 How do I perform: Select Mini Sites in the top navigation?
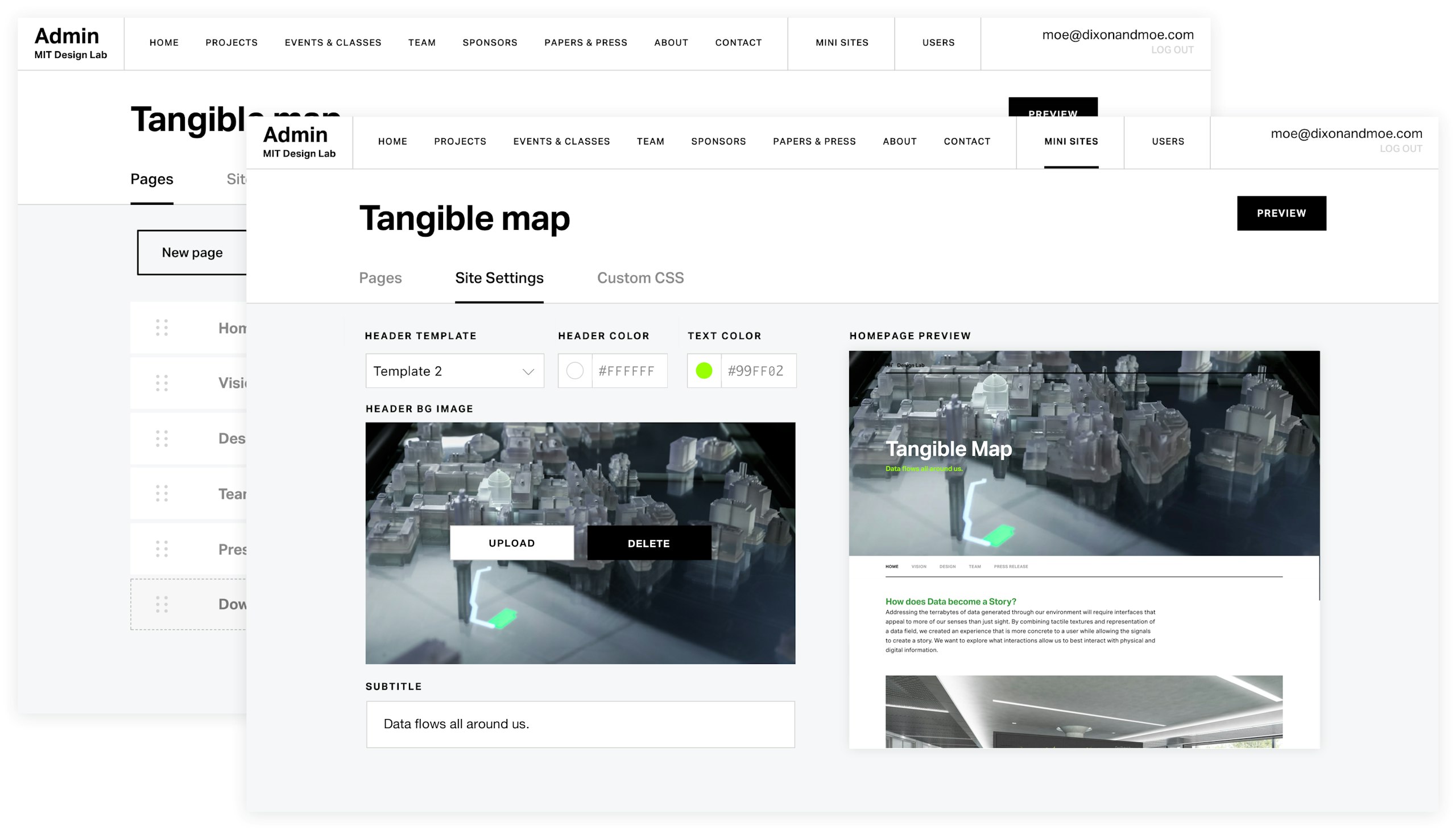pos(1070,142)
